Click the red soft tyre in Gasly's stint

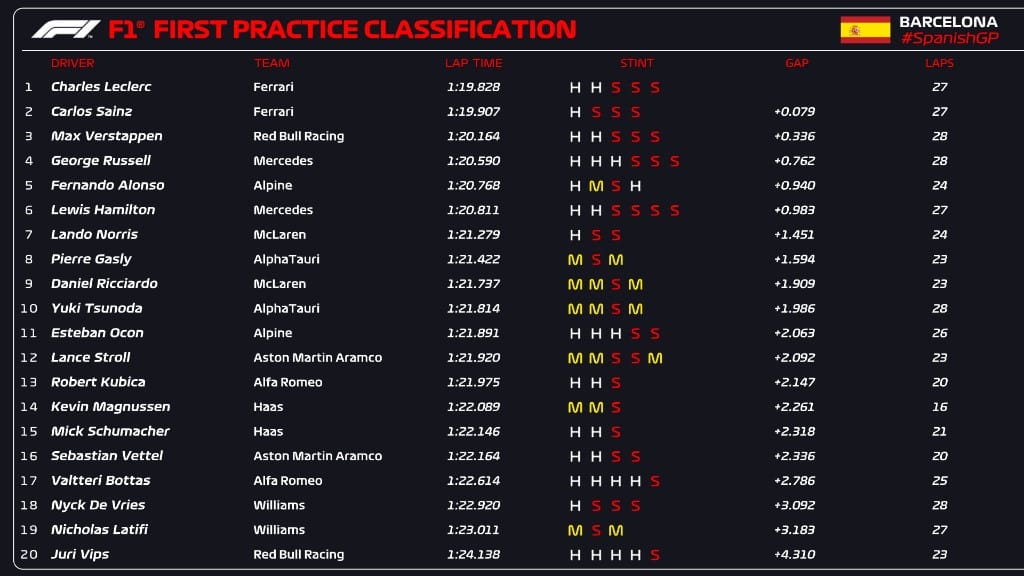point(596,260)
